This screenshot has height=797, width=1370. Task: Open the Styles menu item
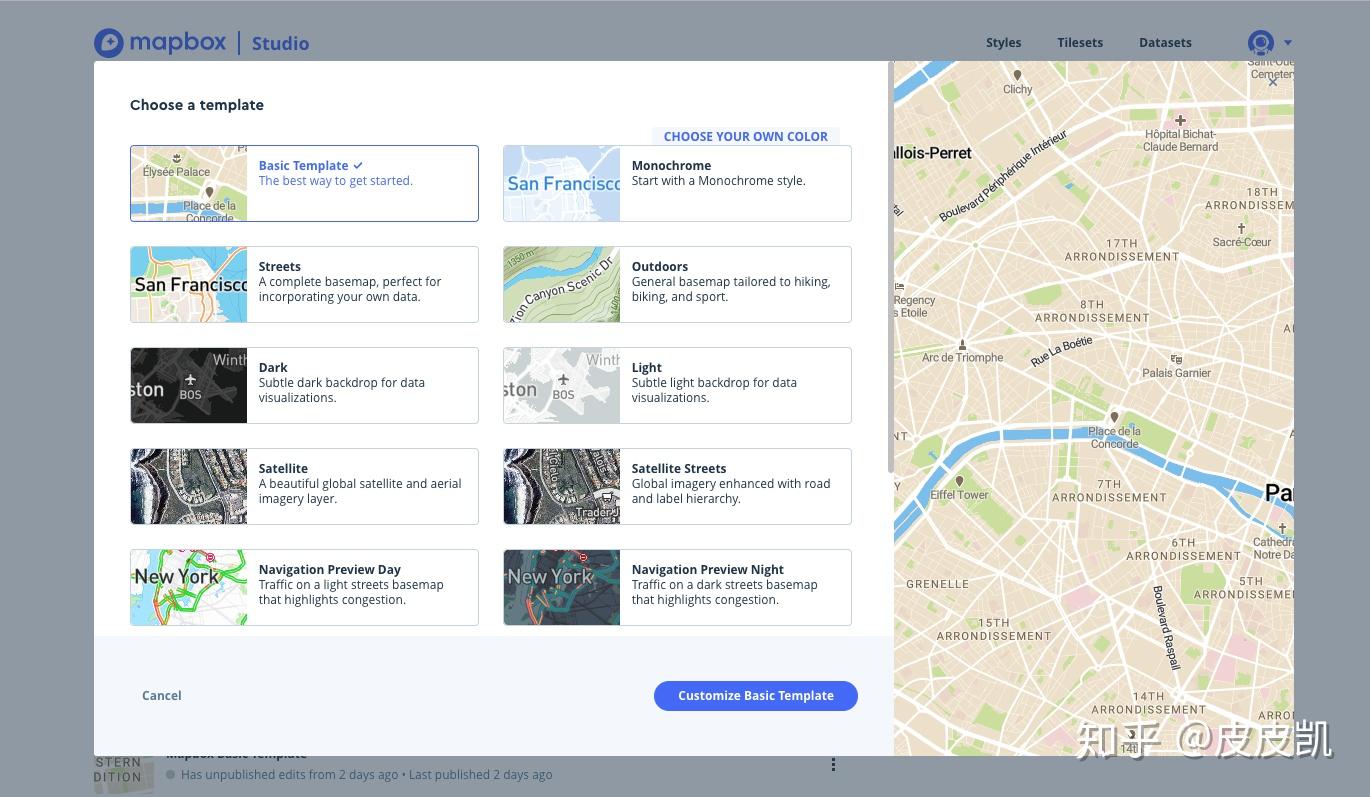pos(1003,42)
